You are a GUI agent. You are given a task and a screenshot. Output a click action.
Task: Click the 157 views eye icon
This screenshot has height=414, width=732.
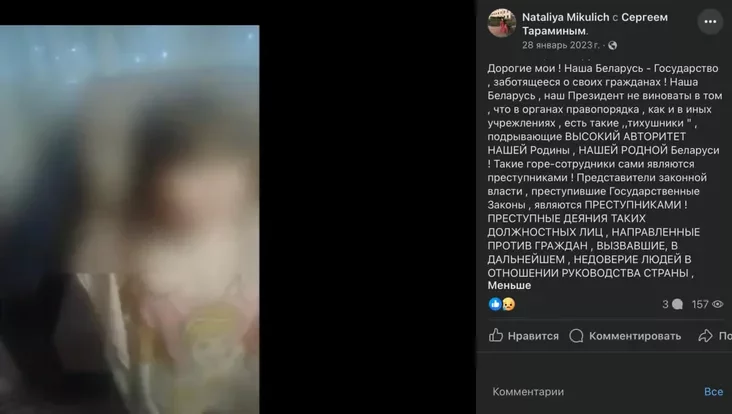coord(718,304)
